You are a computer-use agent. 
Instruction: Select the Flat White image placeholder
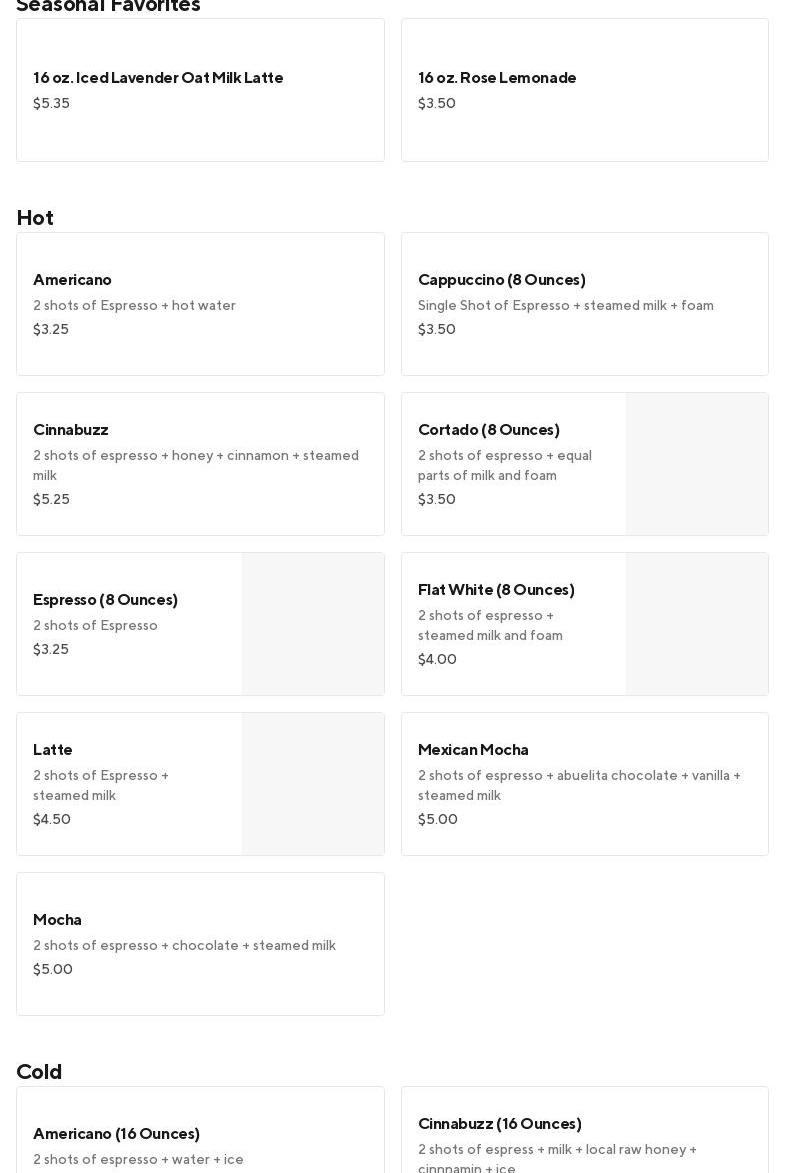[697, 624]
